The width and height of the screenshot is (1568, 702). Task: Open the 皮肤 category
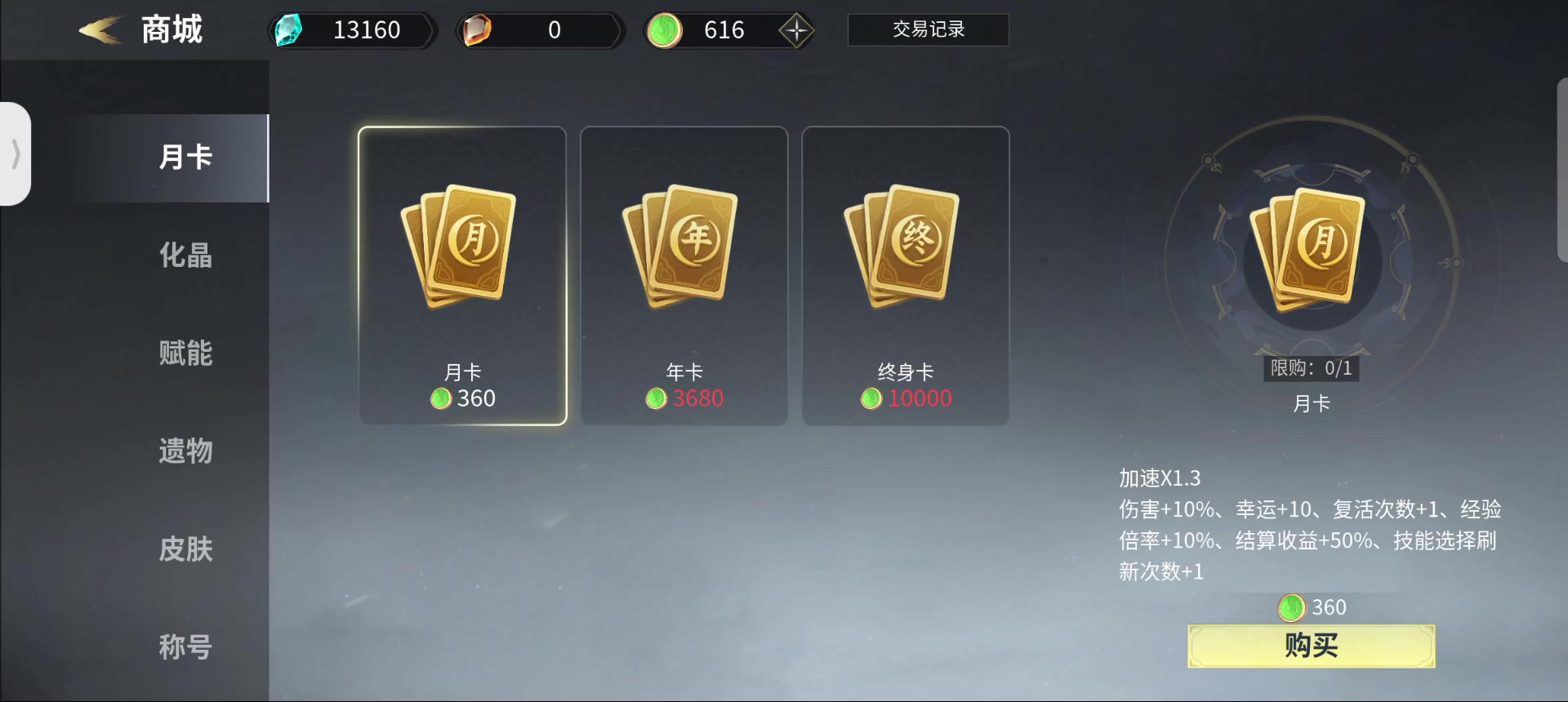tap(185, 549)
